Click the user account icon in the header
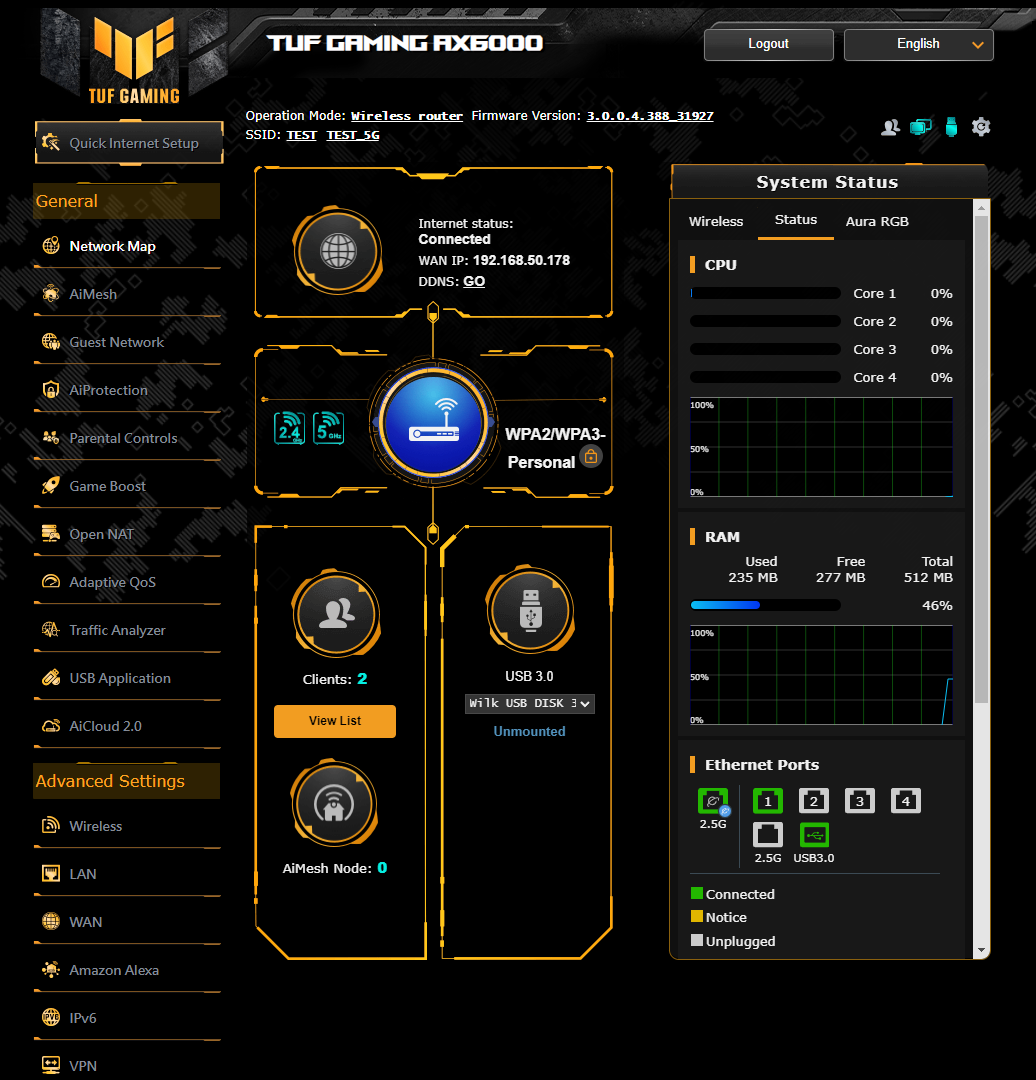The height and width of the screenshot is (1080, 1036). pos(890,127)
